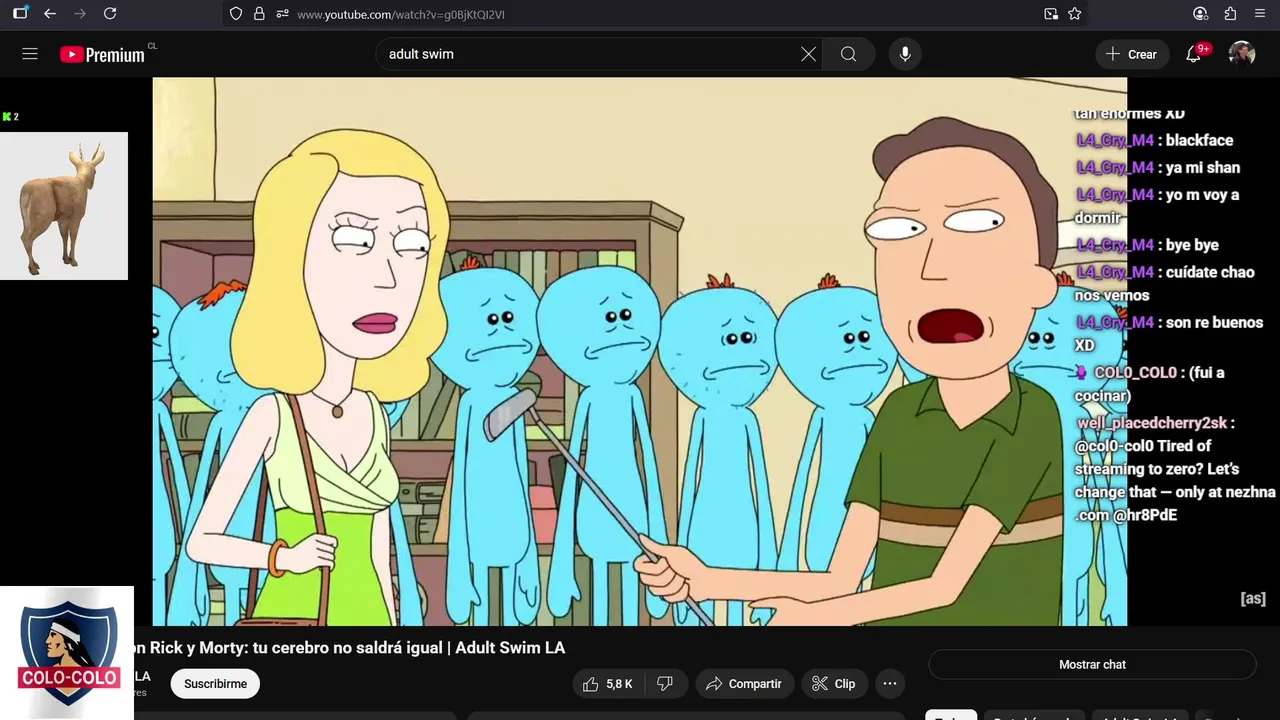Start voice search with microphone
Viewport: 1280px width, 720px height.
tap(905, 54)
